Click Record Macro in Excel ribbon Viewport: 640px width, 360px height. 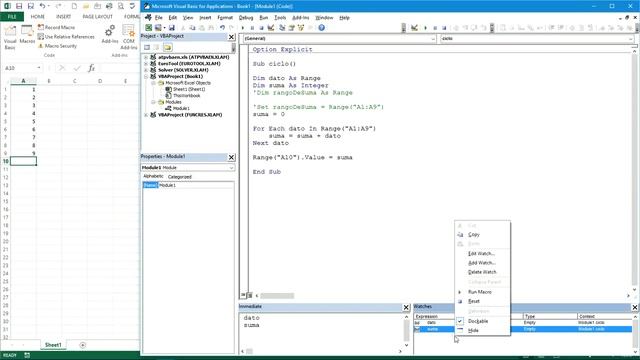point(56,27)
